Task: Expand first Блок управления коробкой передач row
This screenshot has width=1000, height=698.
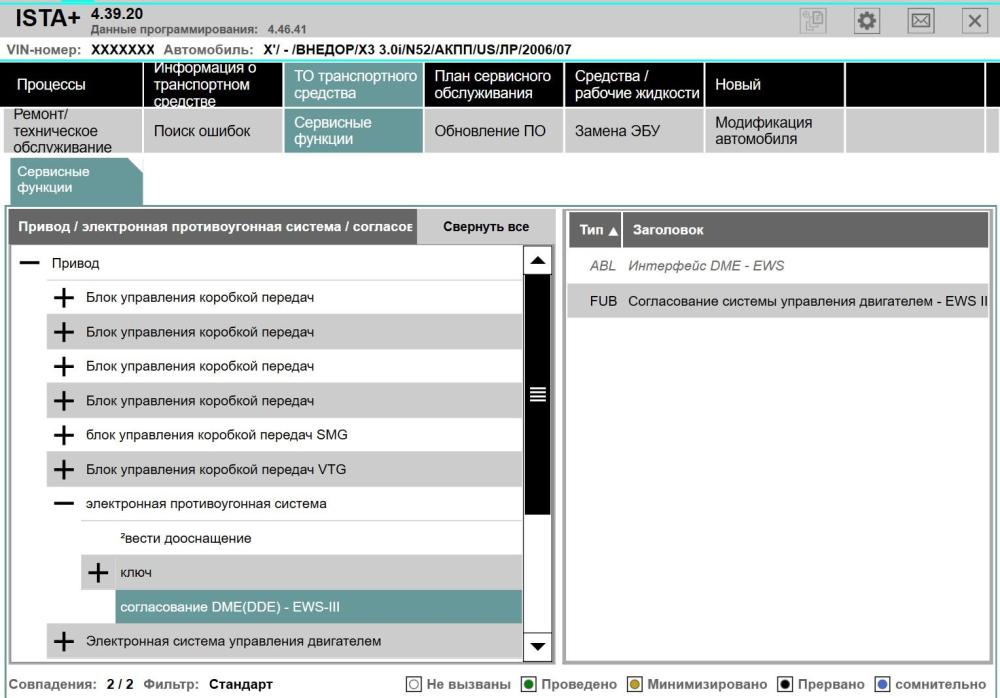Action: coord(64,297)
